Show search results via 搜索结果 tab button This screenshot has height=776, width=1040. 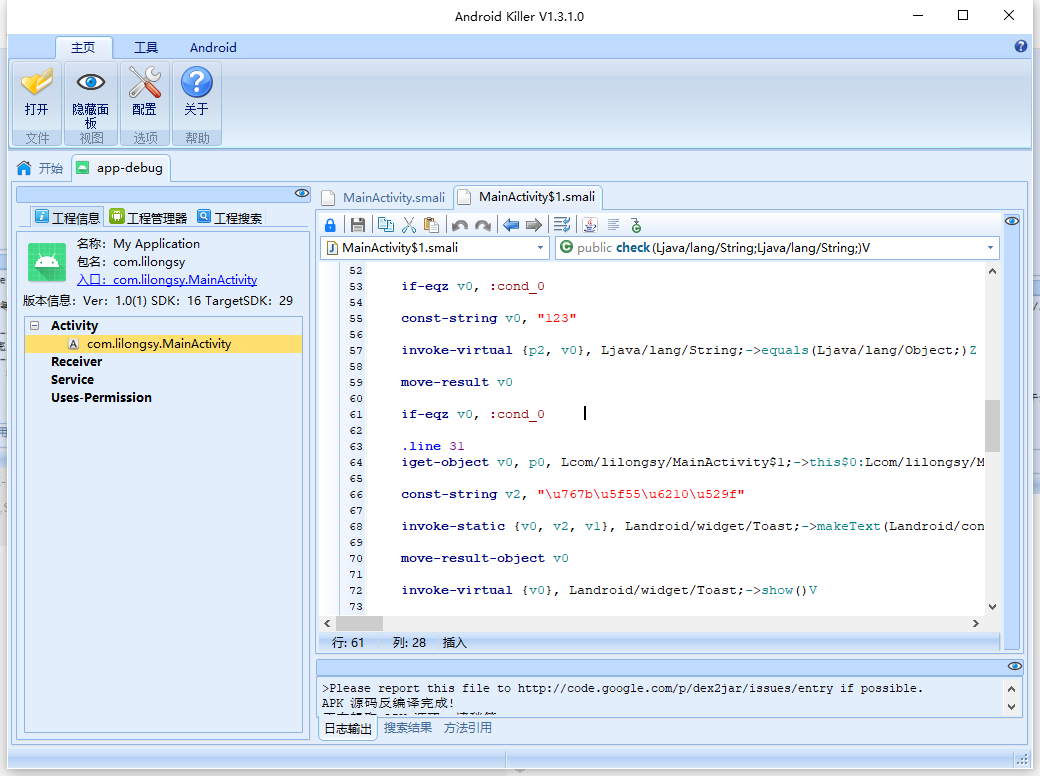click(x=406, y=727)
